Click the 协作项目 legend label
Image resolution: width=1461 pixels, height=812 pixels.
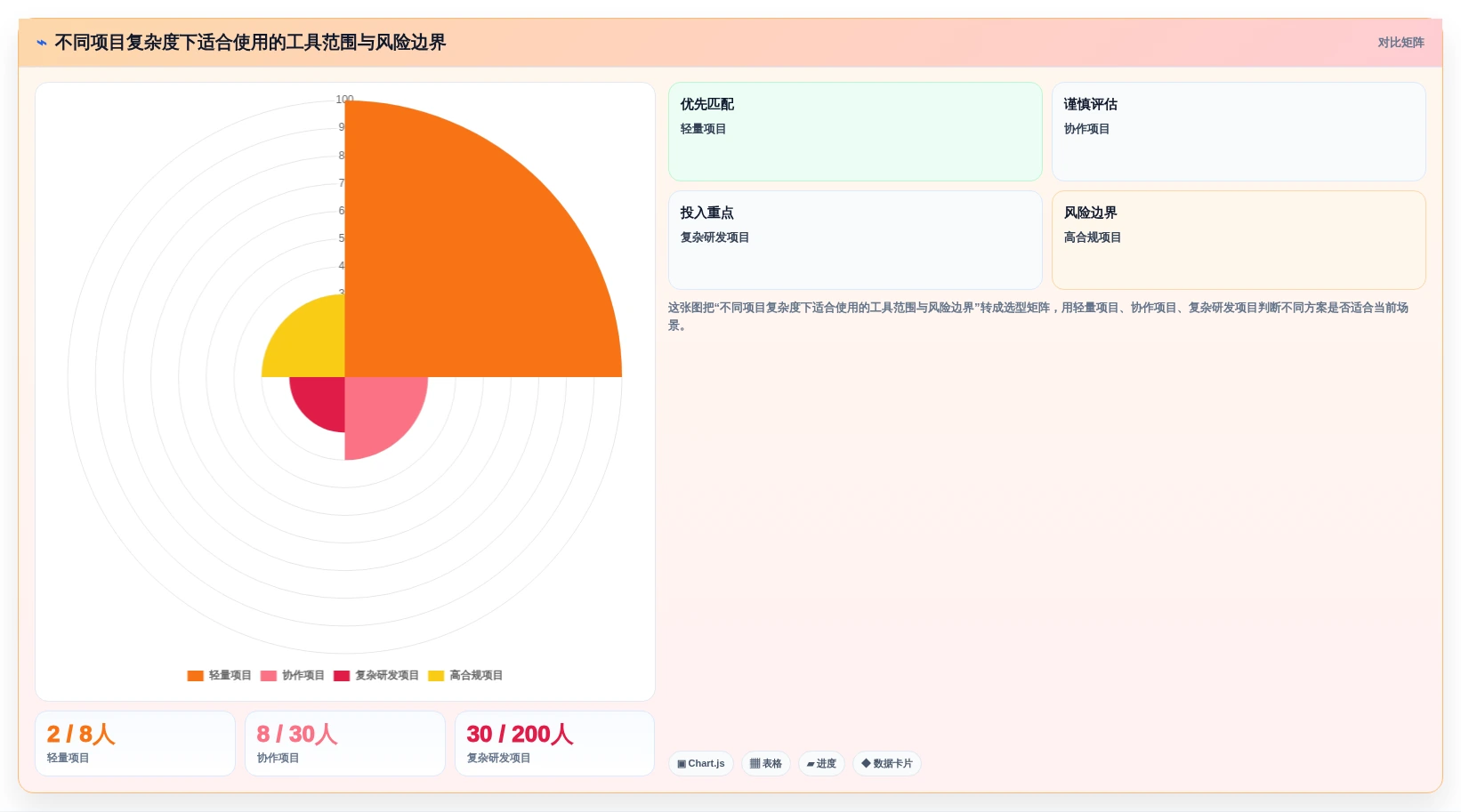point(303,676)
